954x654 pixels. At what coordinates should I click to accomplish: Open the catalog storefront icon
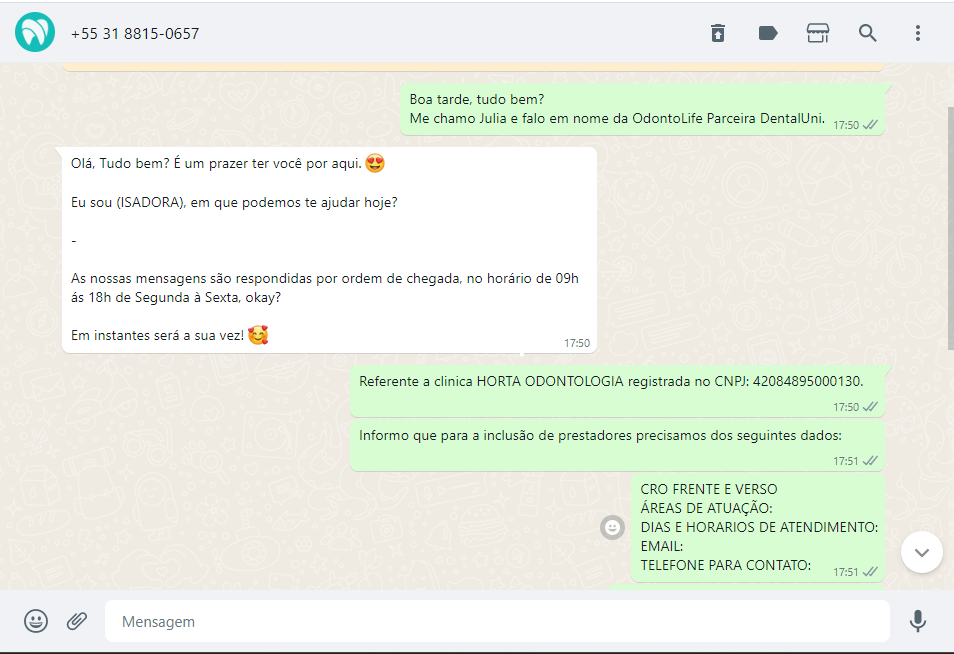(x=818, y=33)
